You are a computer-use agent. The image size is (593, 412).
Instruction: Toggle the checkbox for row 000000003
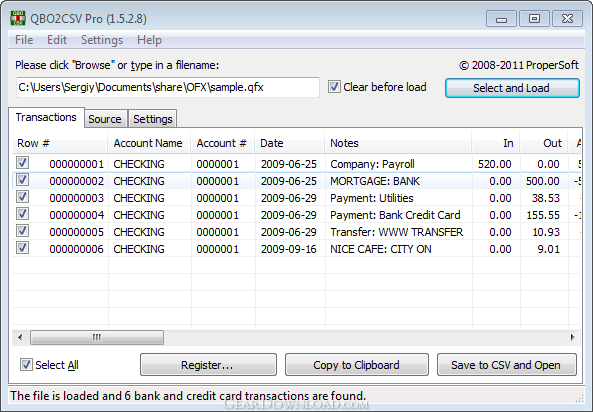click(22, 197)
